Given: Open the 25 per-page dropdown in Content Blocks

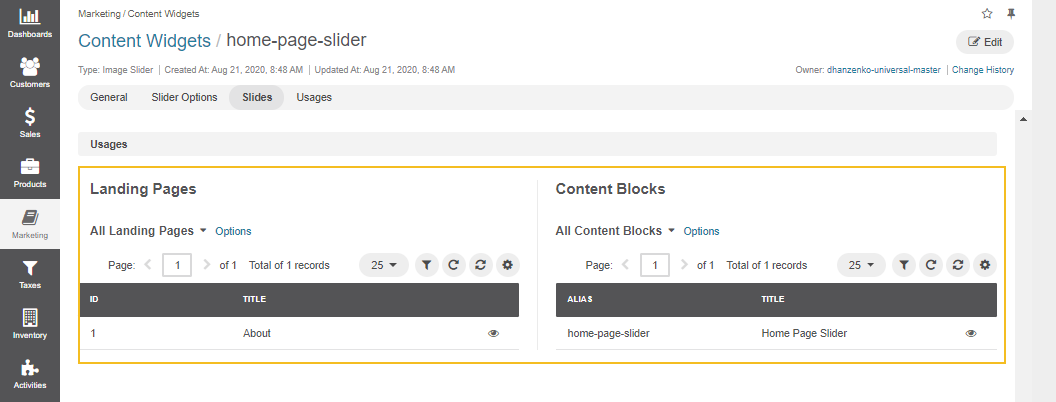Looking at the screenshot, I should 861,265.
